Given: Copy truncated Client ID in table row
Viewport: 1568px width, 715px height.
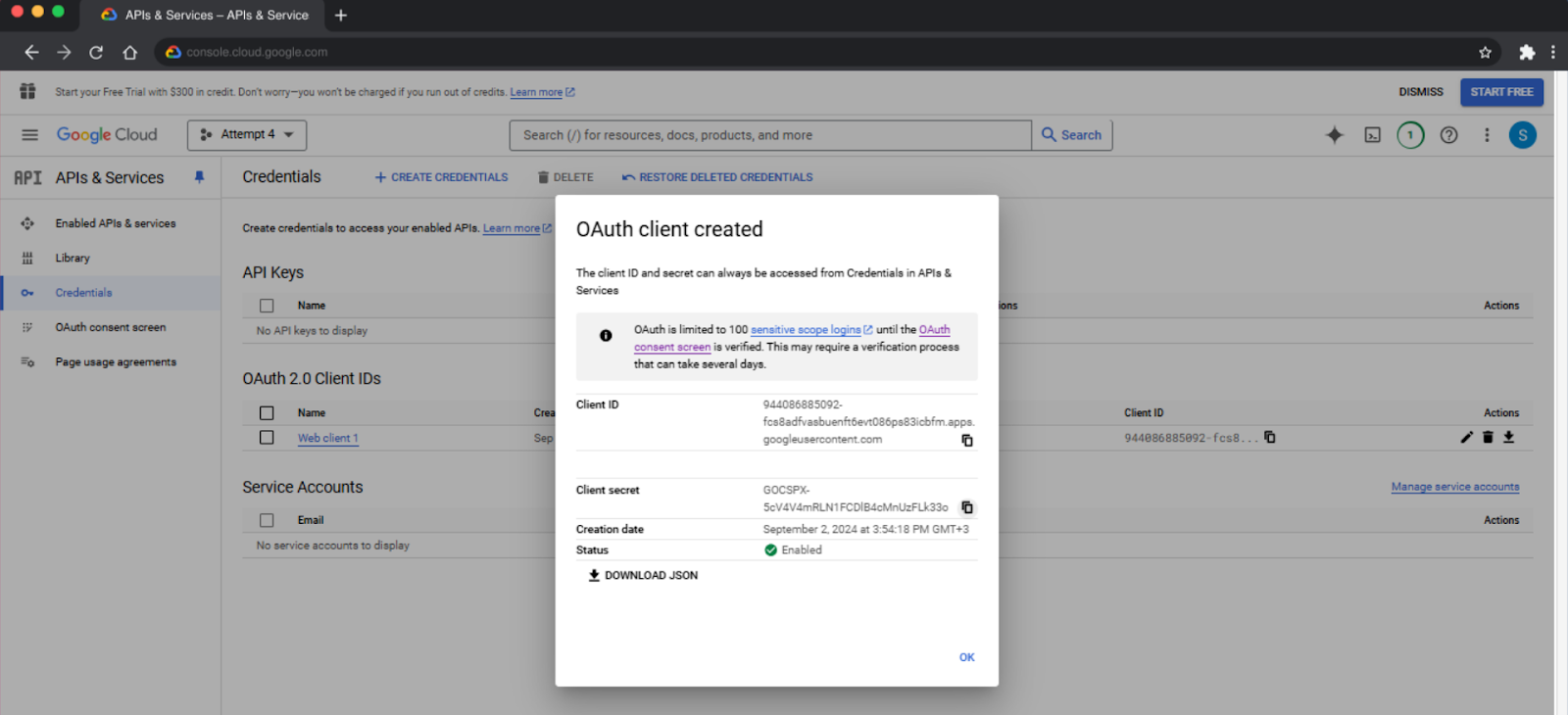Looking at the screenshot, I should (x=1270, y=438).
